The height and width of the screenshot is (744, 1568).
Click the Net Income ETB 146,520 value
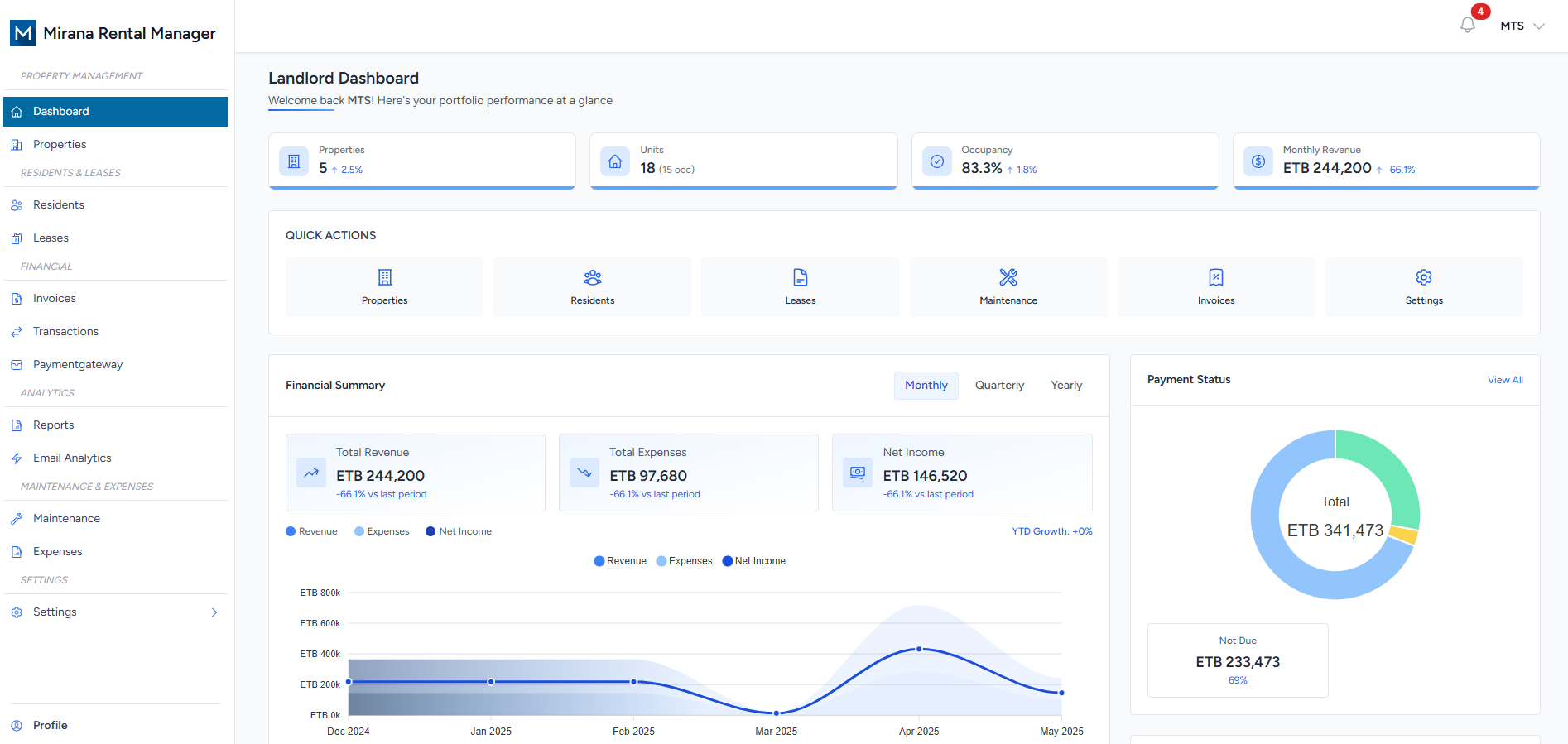coord(925,476)
